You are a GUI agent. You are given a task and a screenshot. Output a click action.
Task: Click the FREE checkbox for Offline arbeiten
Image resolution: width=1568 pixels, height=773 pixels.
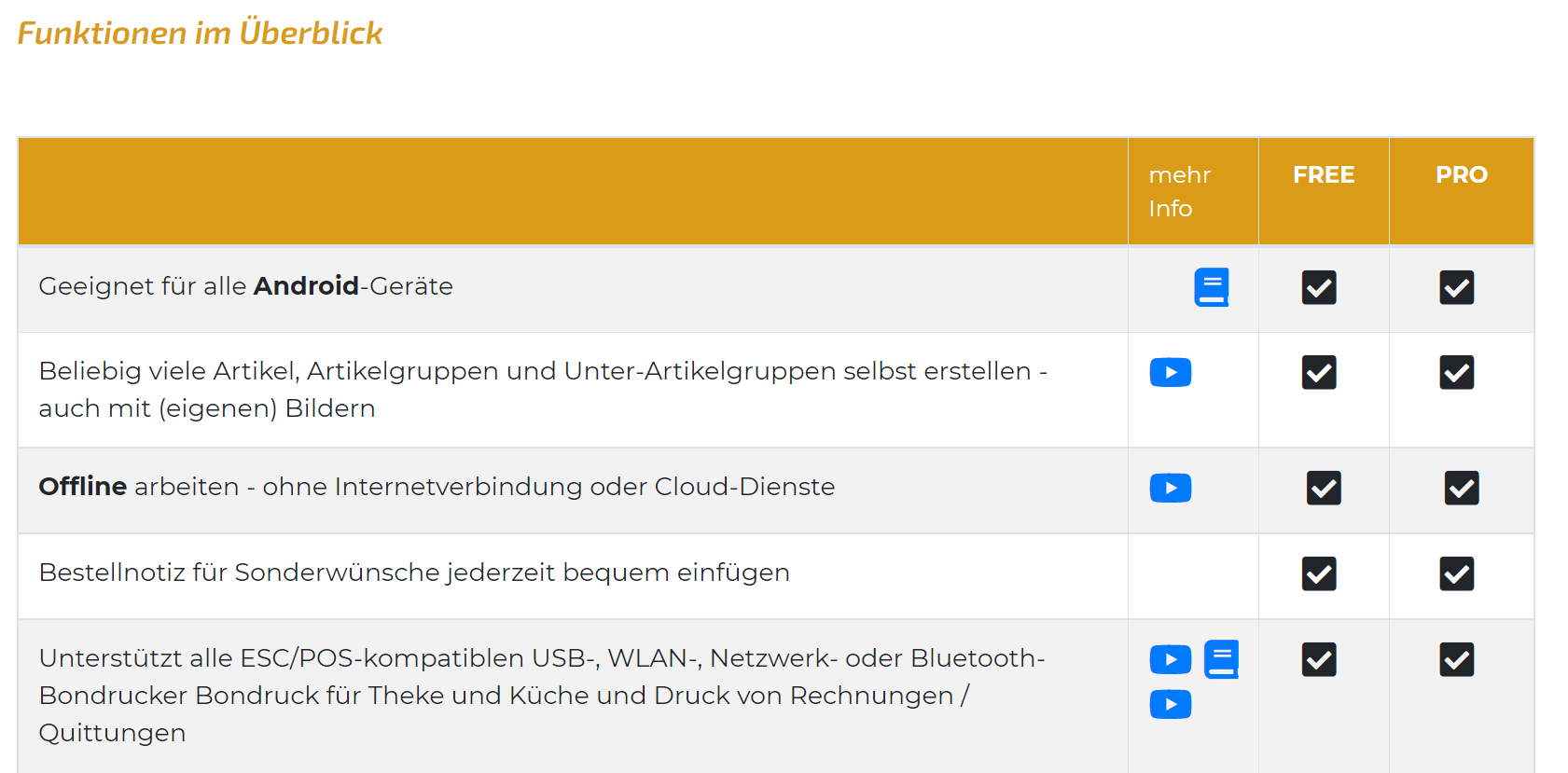(x=1324, y=488)
